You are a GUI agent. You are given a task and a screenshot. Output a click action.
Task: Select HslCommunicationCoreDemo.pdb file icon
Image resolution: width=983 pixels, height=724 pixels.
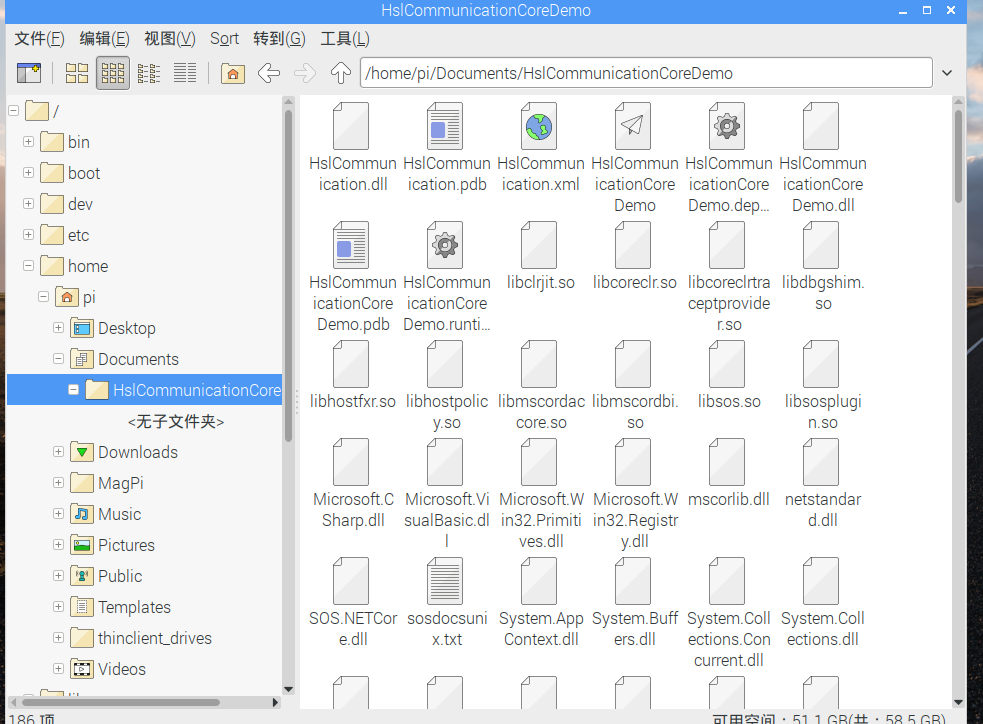coord(351,245)
